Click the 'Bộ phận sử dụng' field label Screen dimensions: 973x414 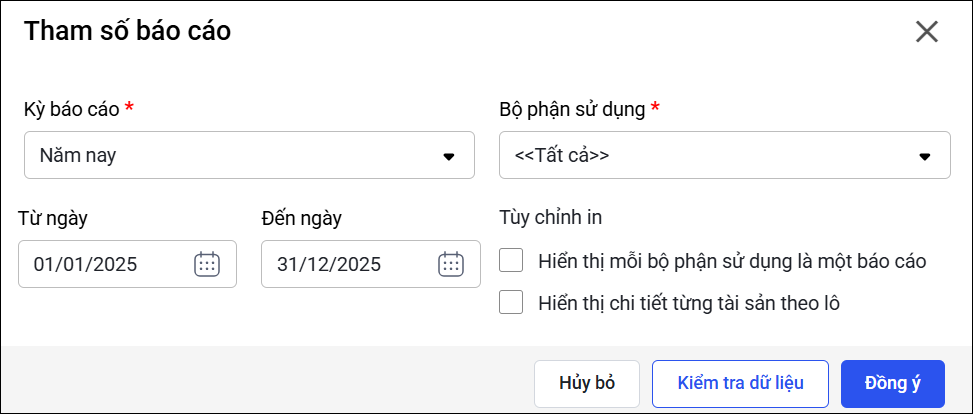click(x=572, y=108)
